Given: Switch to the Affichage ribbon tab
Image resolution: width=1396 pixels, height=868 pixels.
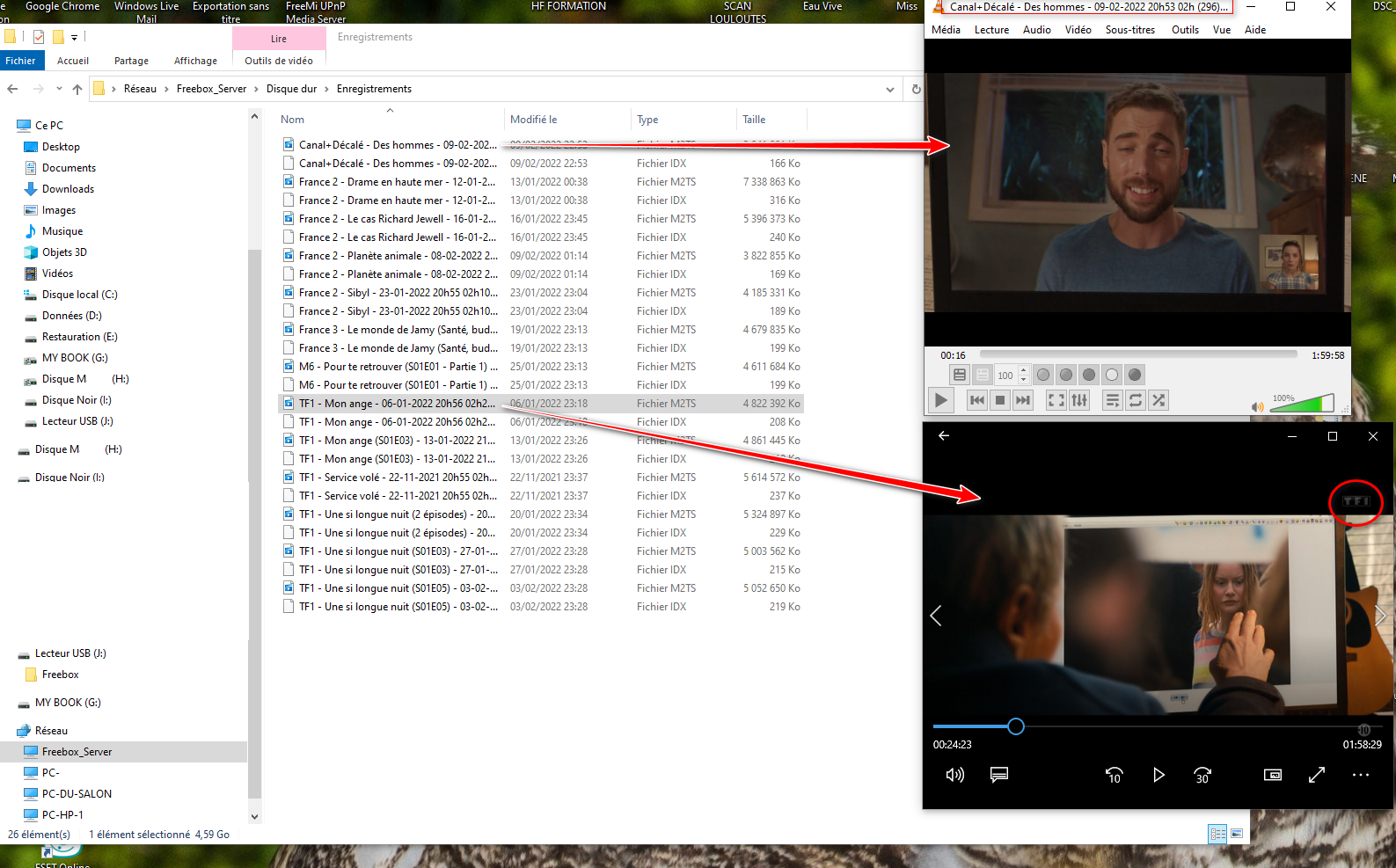Looking at the screenshot, I should point(195,61).
